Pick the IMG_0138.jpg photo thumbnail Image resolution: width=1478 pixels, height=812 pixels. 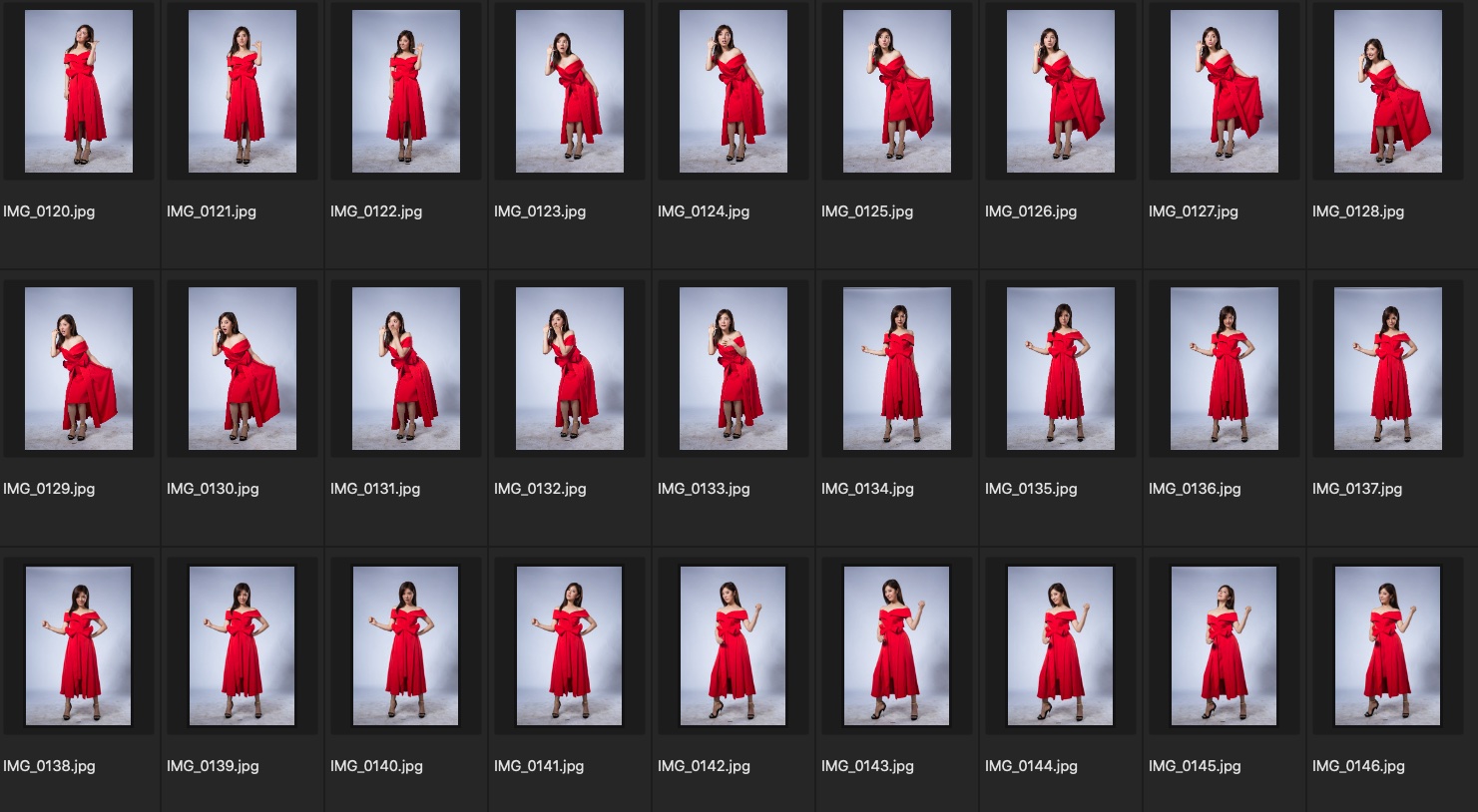click(x=79, y=646)
